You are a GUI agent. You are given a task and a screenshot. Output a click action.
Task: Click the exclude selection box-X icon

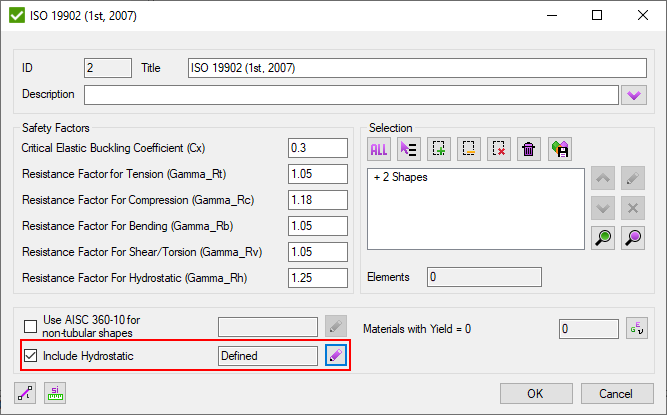[x=499, y=149]
